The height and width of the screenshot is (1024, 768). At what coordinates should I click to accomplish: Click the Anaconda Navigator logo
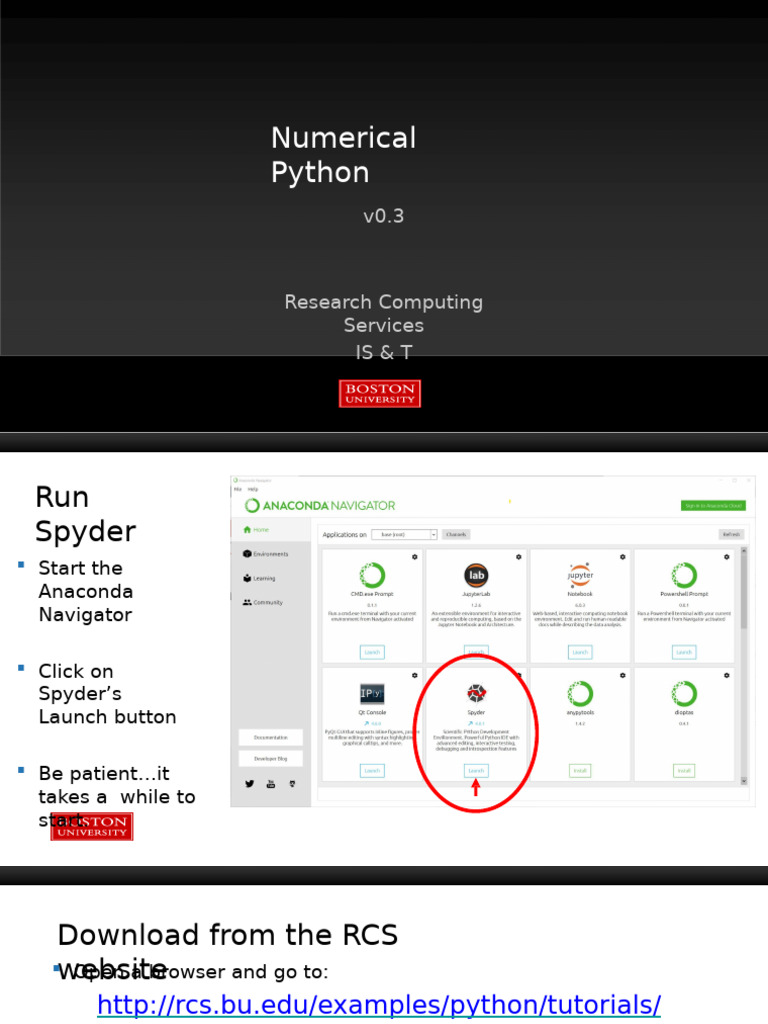[320, 505]
